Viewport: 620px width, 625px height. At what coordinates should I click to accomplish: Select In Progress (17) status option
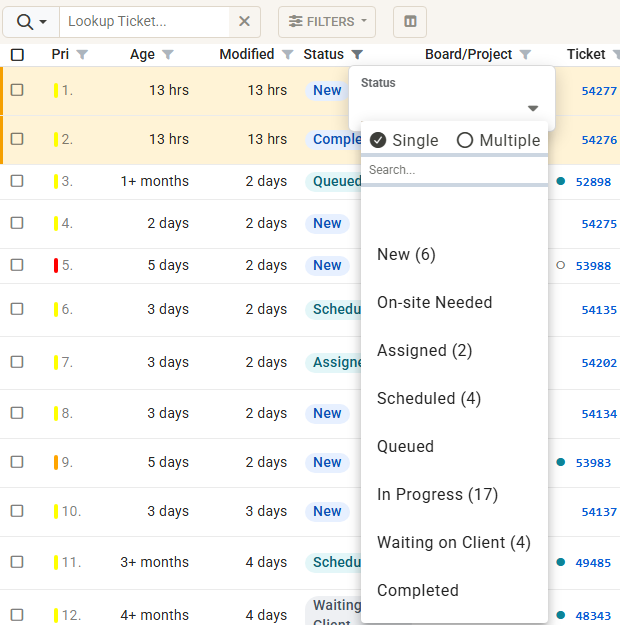coord(455,495)
